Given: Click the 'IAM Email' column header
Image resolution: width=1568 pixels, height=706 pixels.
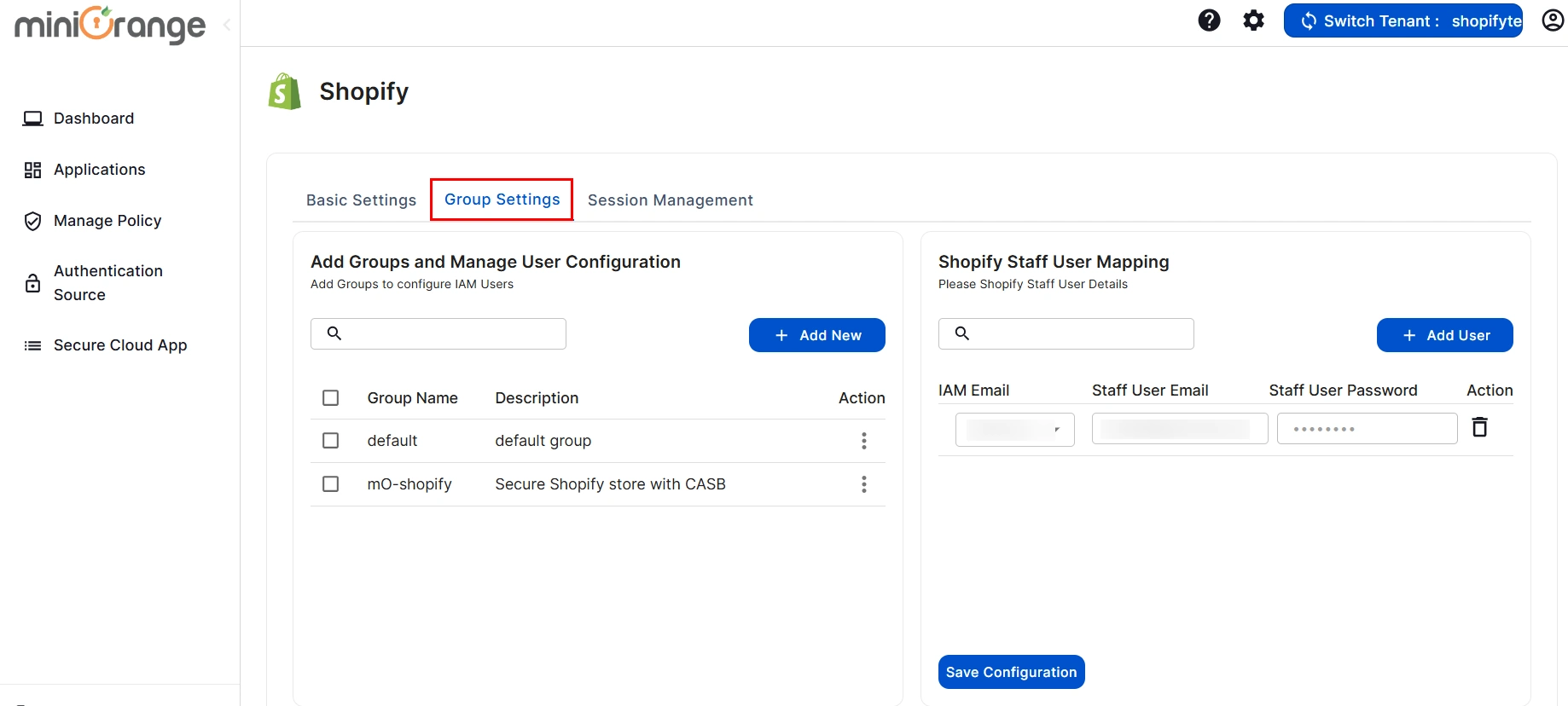Looking at the screenshot, I should coord(973,391).
